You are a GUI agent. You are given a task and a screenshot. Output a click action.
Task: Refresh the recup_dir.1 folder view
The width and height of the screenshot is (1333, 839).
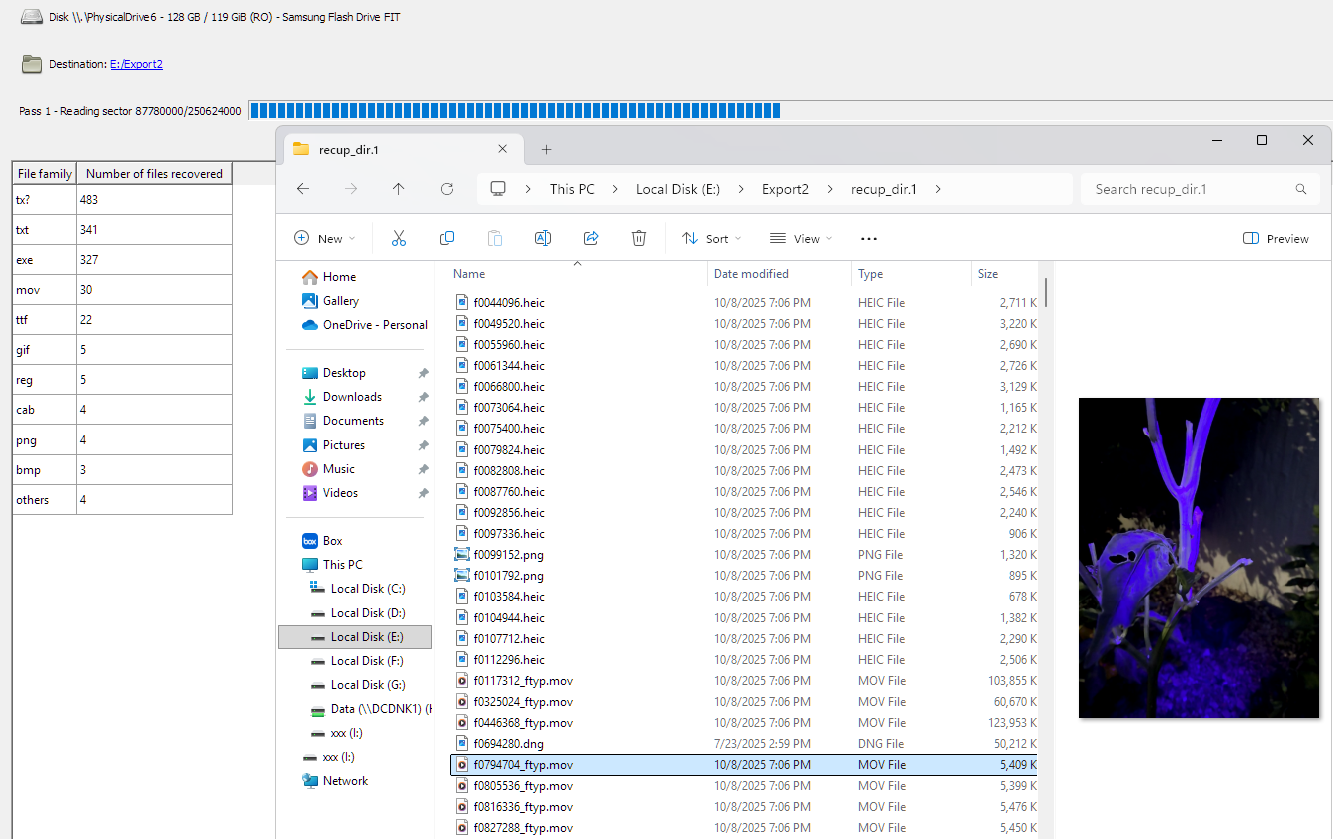click(x=447, y=189)
